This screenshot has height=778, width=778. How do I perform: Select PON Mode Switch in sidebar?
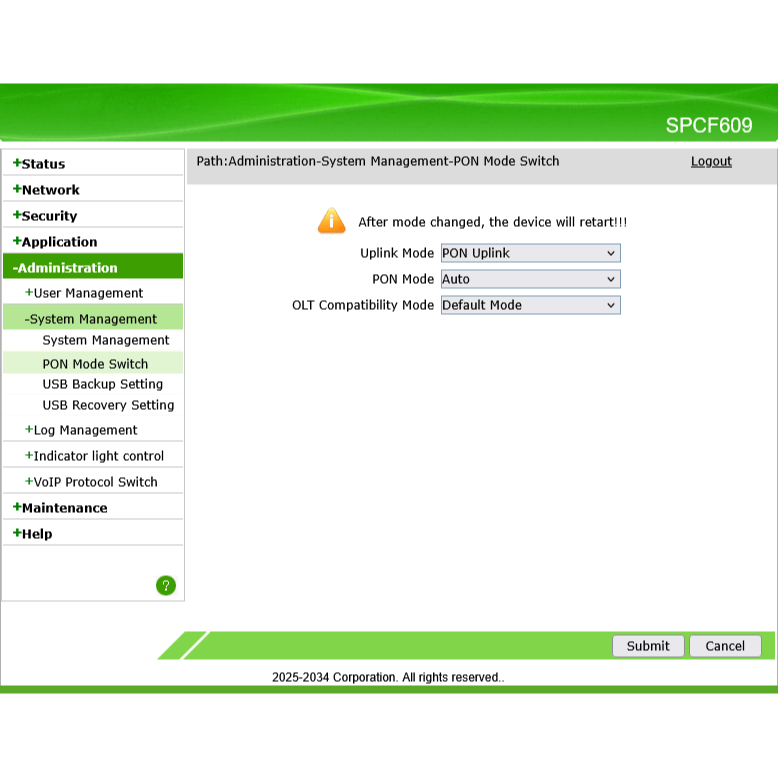click(x=95, y=364)
